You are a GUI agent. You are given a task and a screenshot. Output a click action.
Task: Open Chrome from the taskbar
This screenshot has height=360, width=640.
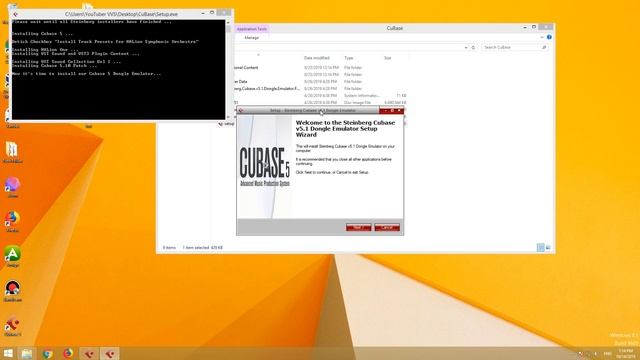tap(47, 353)
